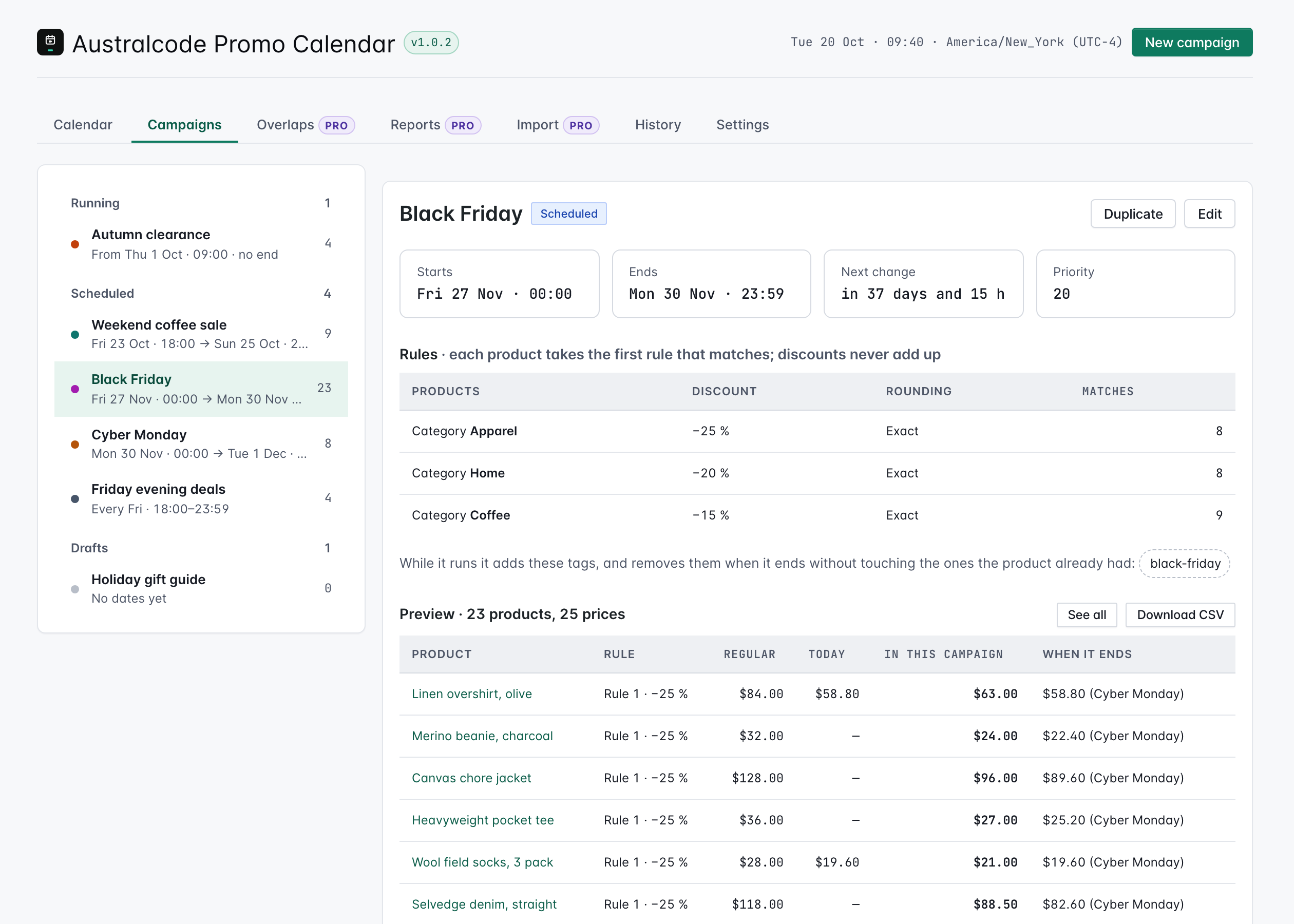Image resolution: width=1294 pixels, height=924 pixels.
Task: Select the Weekend coffee sale campaign
Action: coord(201,334)
